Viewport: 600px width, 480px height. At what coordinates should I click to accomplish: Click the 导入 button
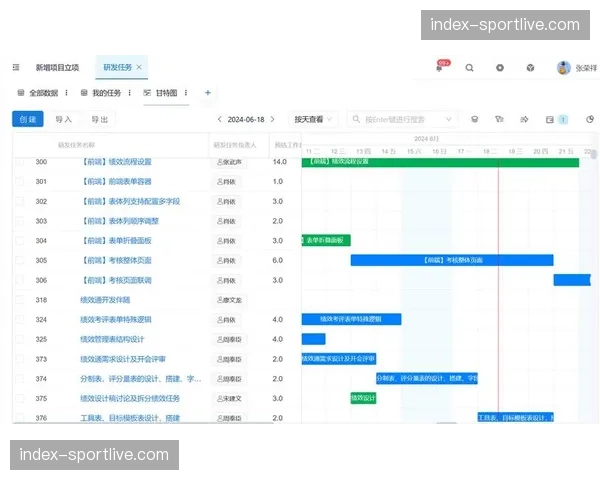[64, 119]
